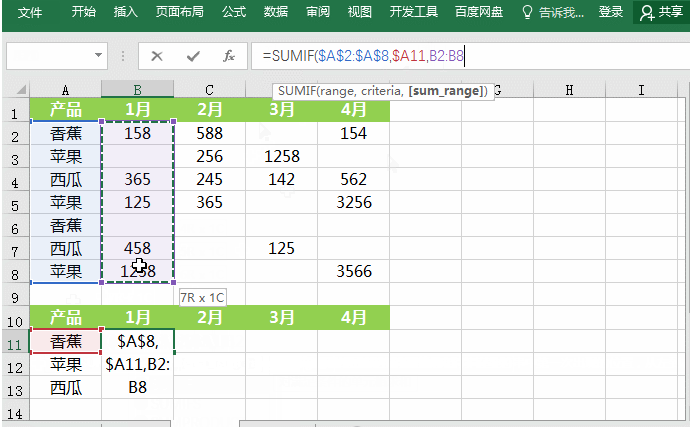This screenshot has width=690, height=427.
Task: Click the 2月 header in row 10
Action: coord(209,317)
